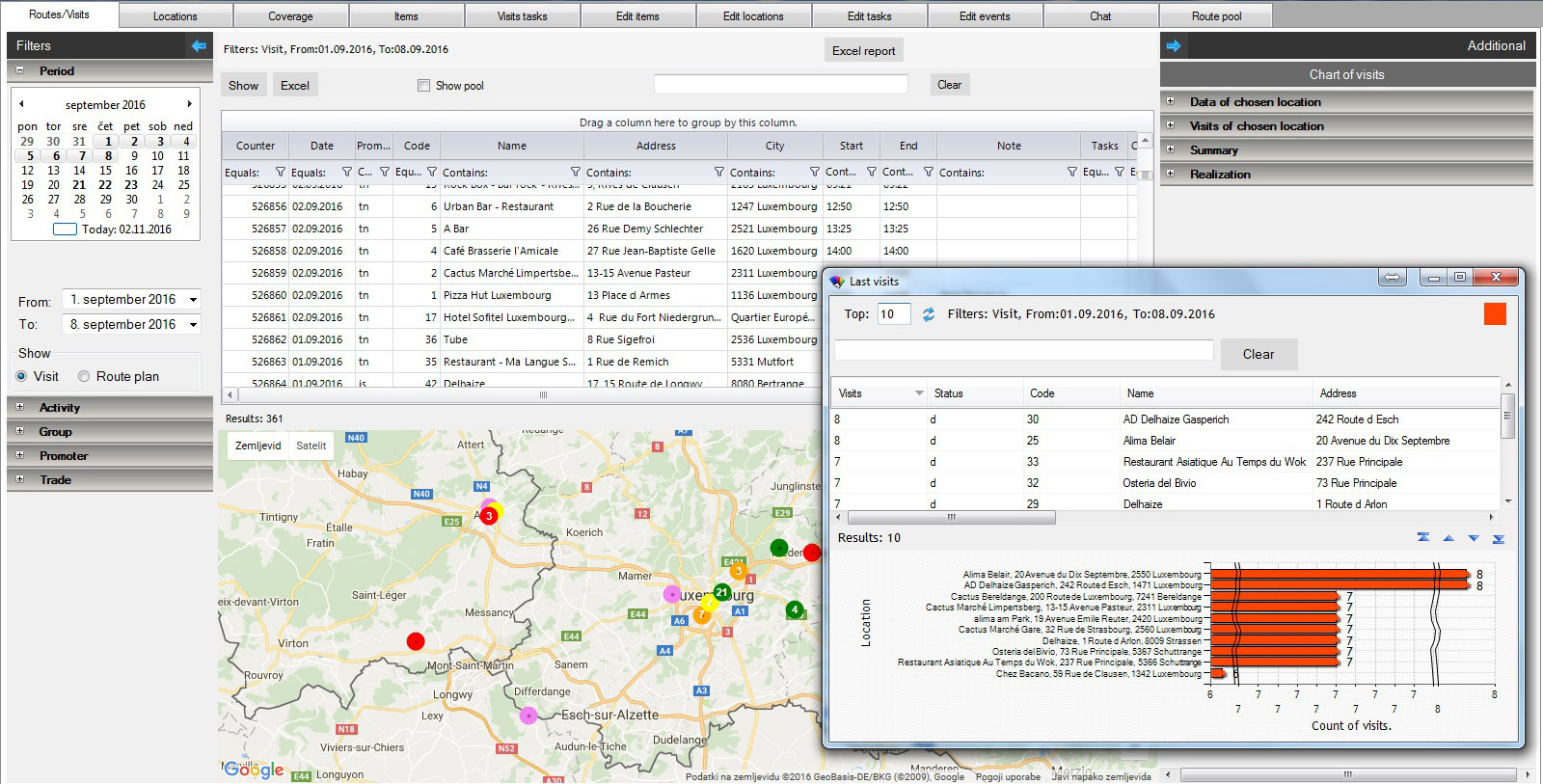Enable the Show pool checkbox
Viewport: 1543px width, 784px height.
(x=423, y=86)
